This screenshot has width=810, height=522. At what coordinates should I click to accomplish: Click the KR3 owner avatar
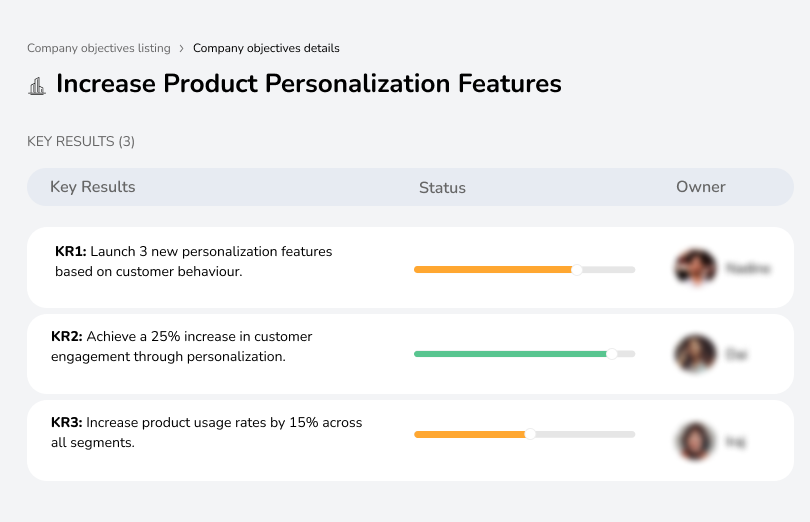coord(696,441)
